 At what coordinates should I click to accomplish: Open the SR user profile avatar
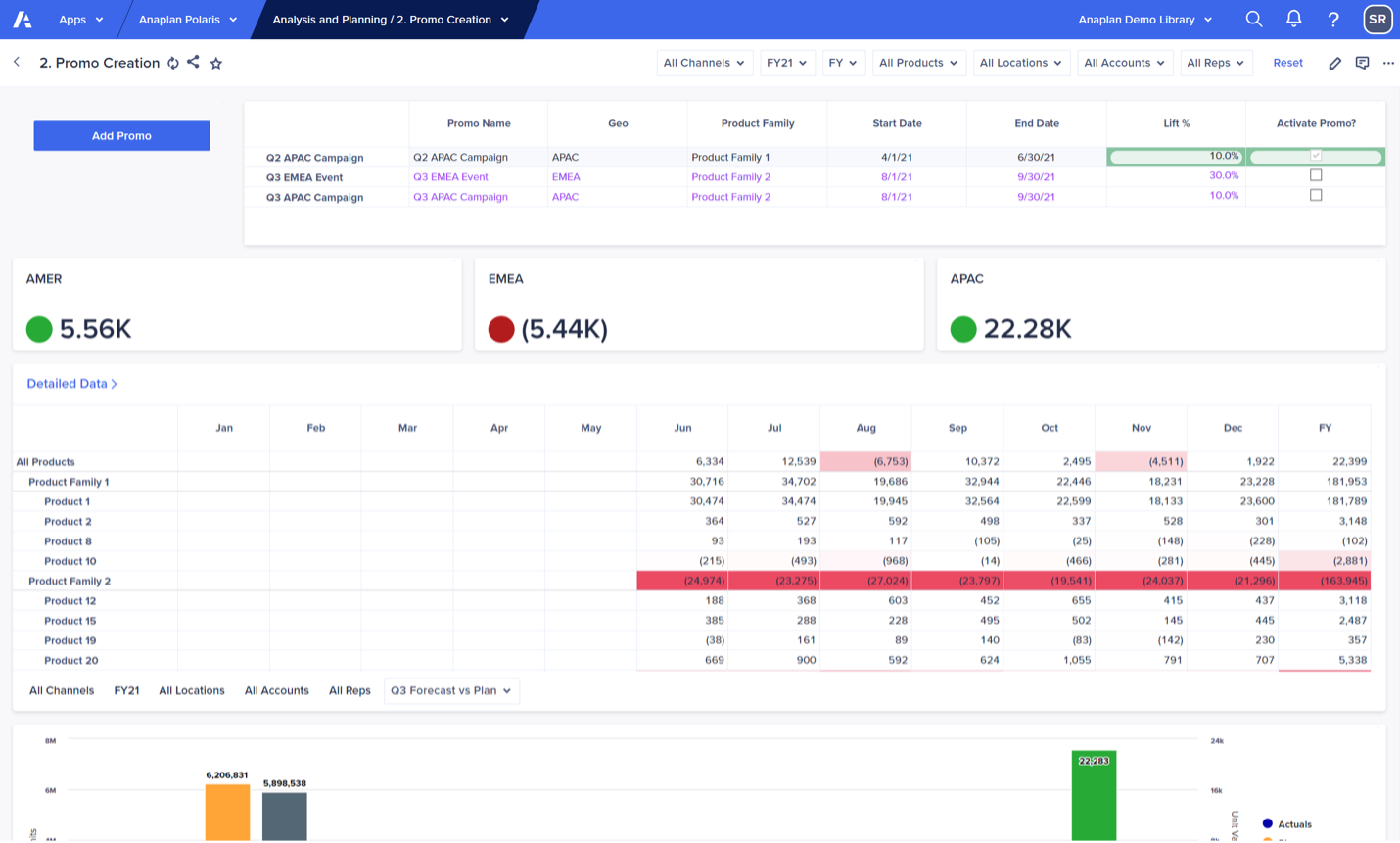tap(1377, 20)
